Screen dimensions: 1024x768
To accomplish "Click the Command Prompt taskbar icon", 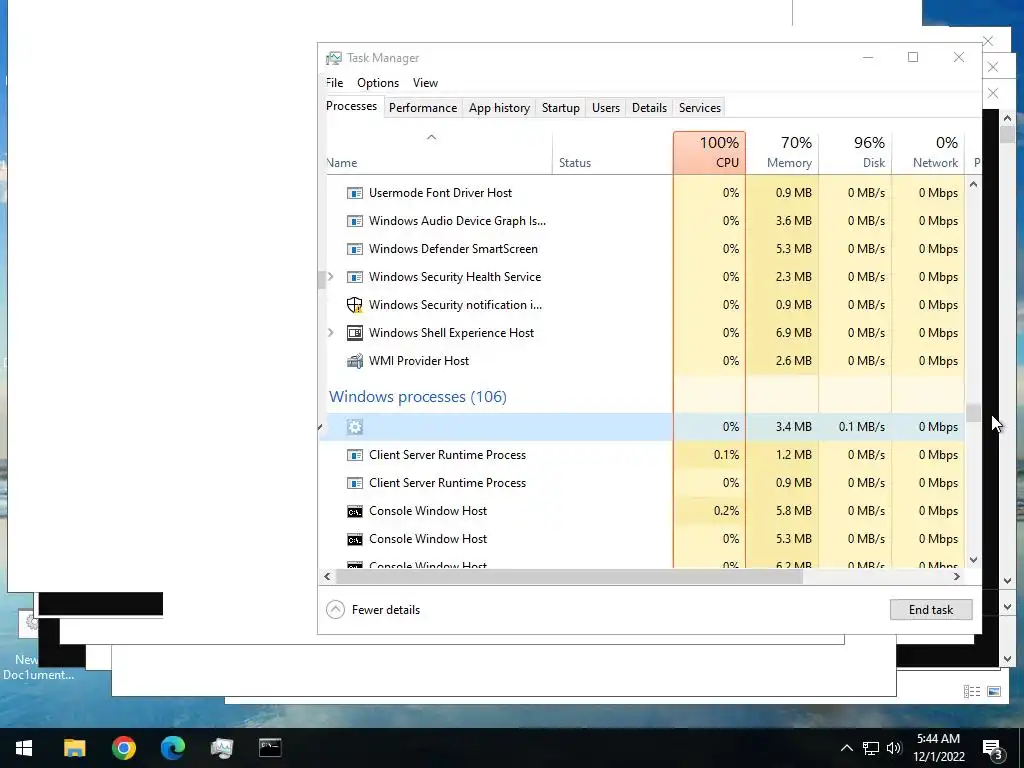I will click(270, 748).
